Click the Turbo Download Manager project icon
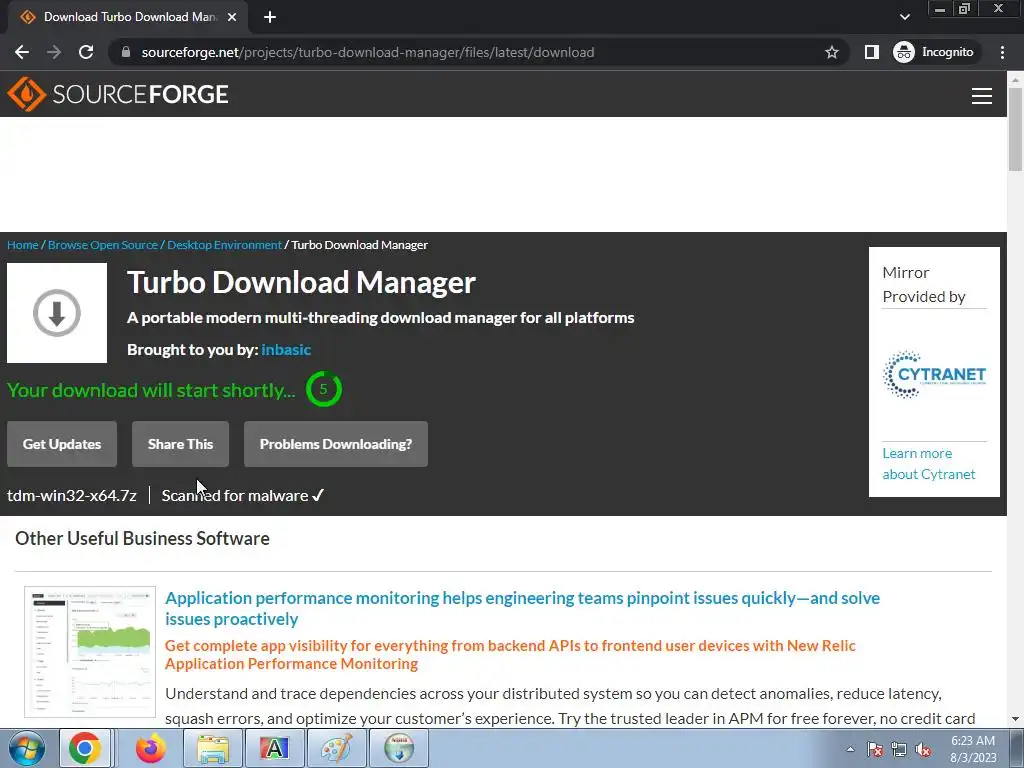This screenshot has height=768, width=1024. [x=57, y=313]
